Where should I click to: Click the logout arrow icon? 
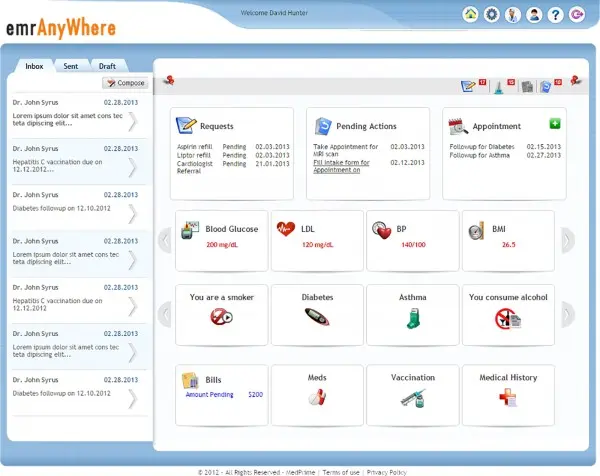[x=577, y=15]
